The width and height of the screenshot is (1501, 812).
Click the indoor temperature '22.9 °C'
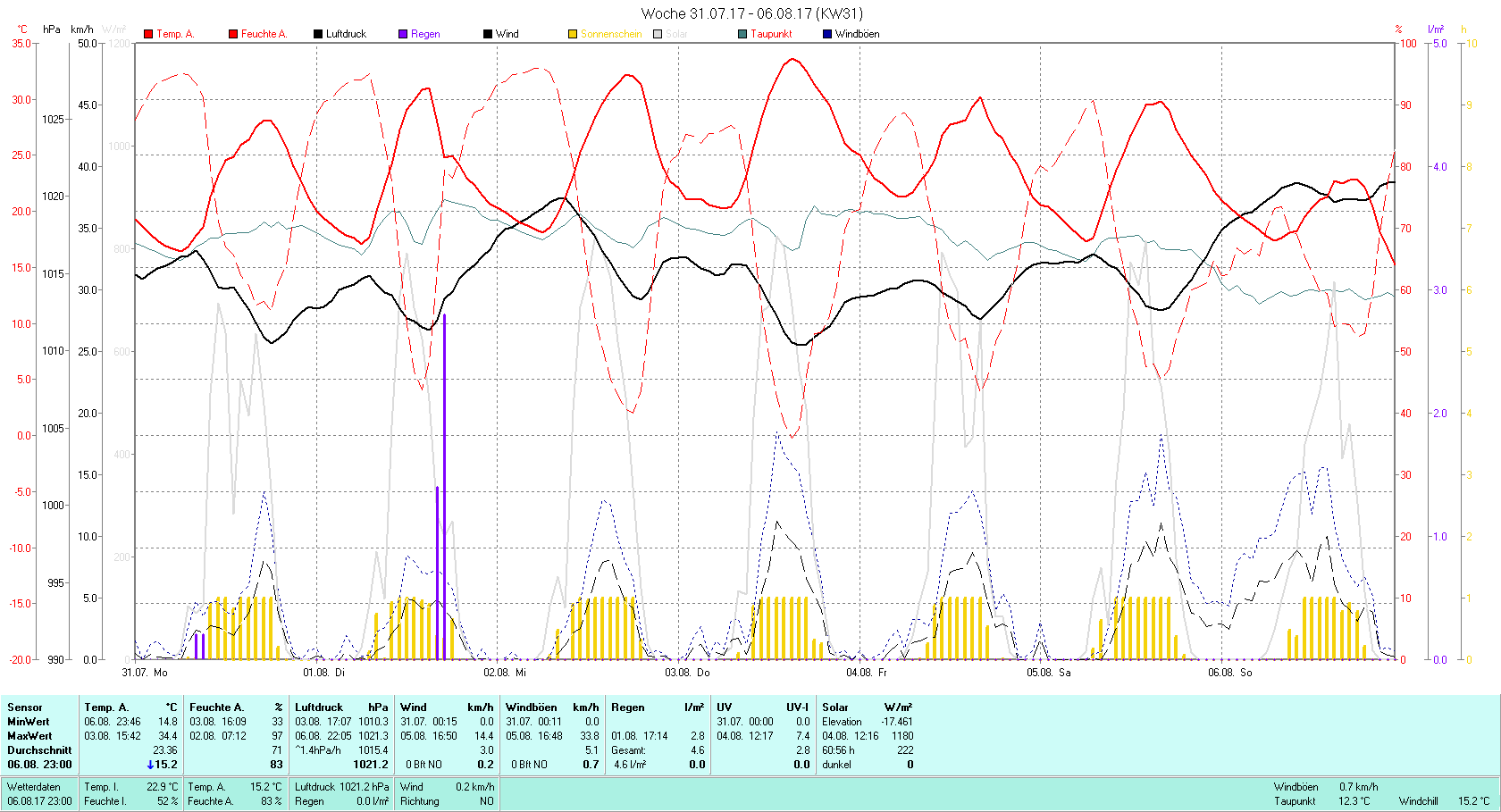[x=162, y=787]
